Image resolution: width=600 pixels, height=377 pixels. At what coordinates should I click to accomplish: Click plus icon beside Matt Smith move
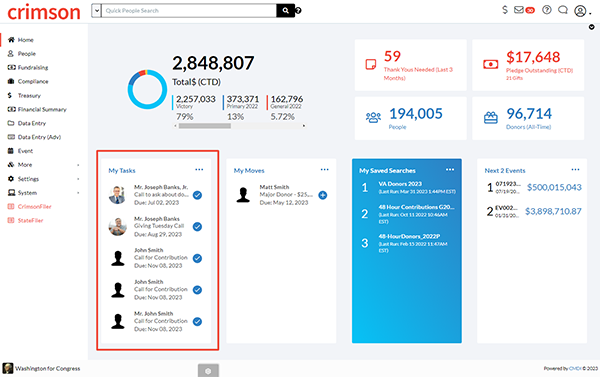pyautogui.click(x=323, y=195)
